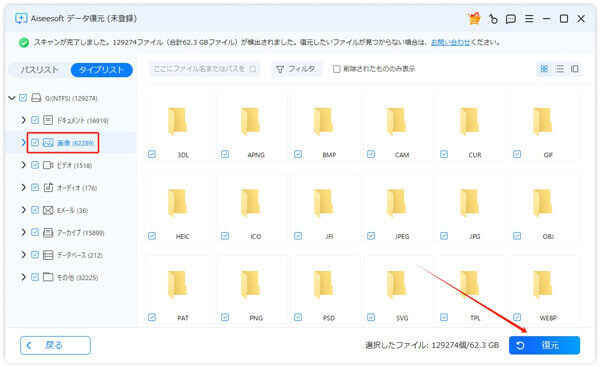Uncheck the オーディオ checkbox
Image resolution: width=600 pixels, height=367 pixels.
35,188
